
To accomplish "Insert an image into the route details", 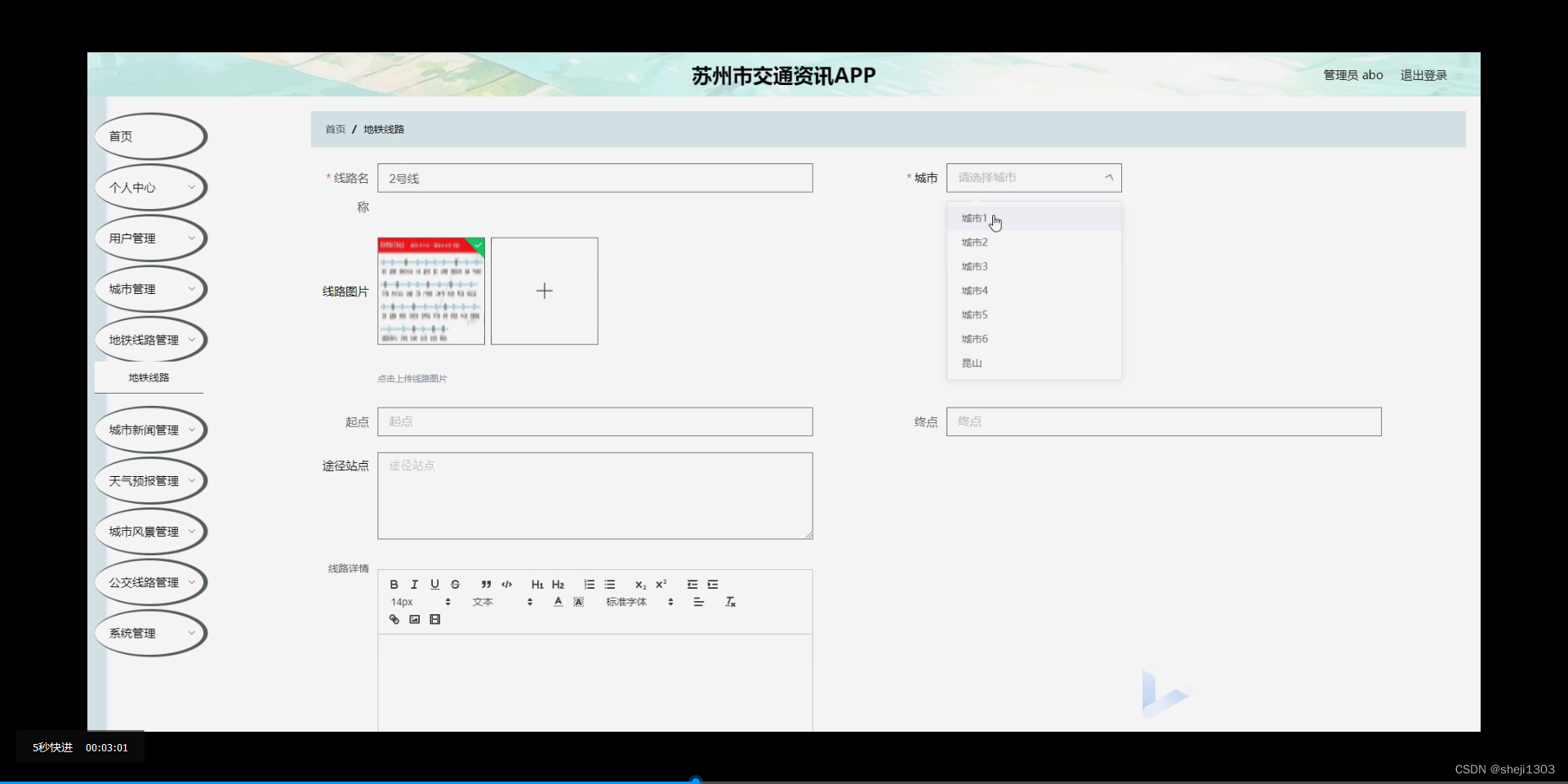I will pos(414,619).
